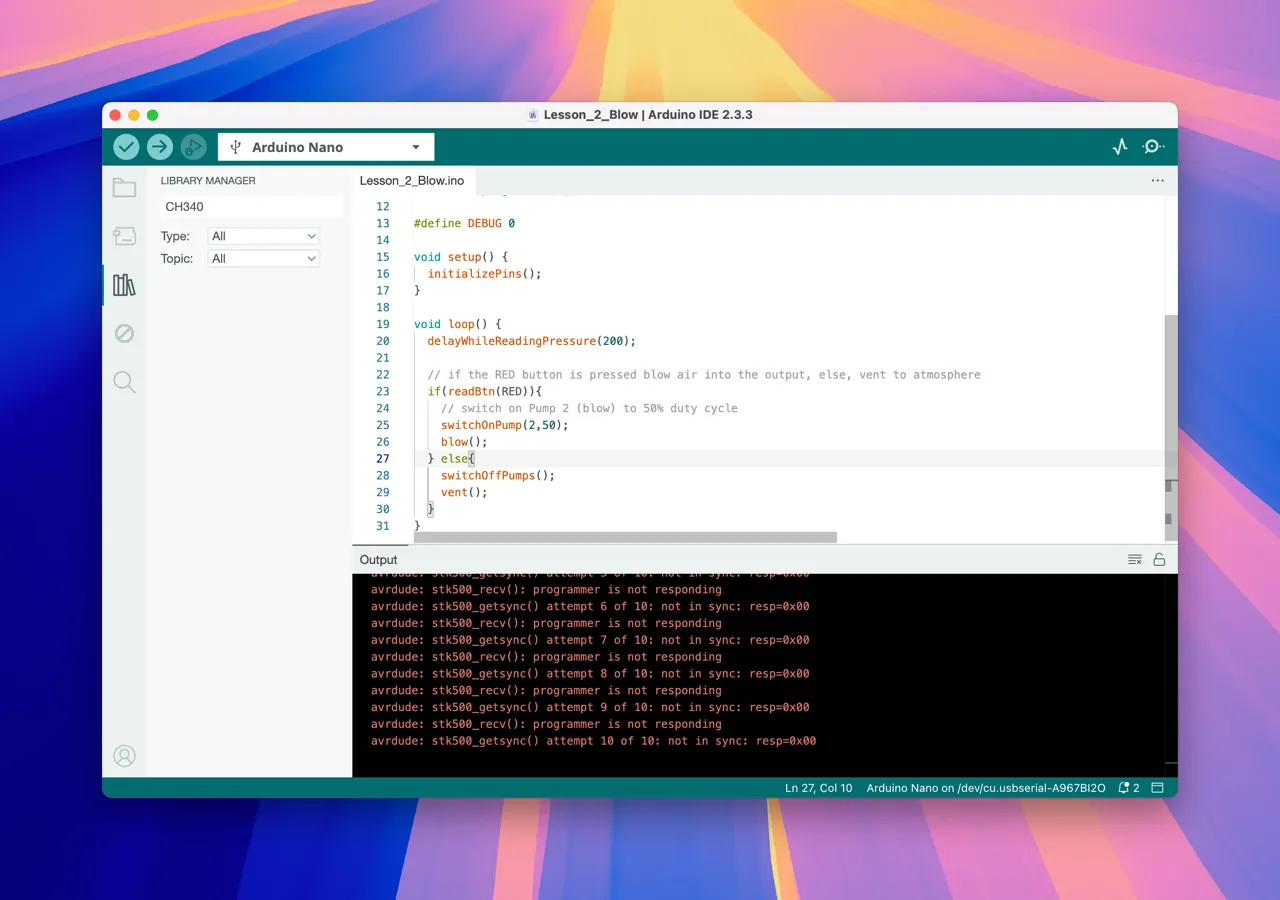Image resolution: width=1280 pixels, height=900 pixels.
Task: Click line number 27 in gutter
Action: pyautogui.click(x=383, y=458)
